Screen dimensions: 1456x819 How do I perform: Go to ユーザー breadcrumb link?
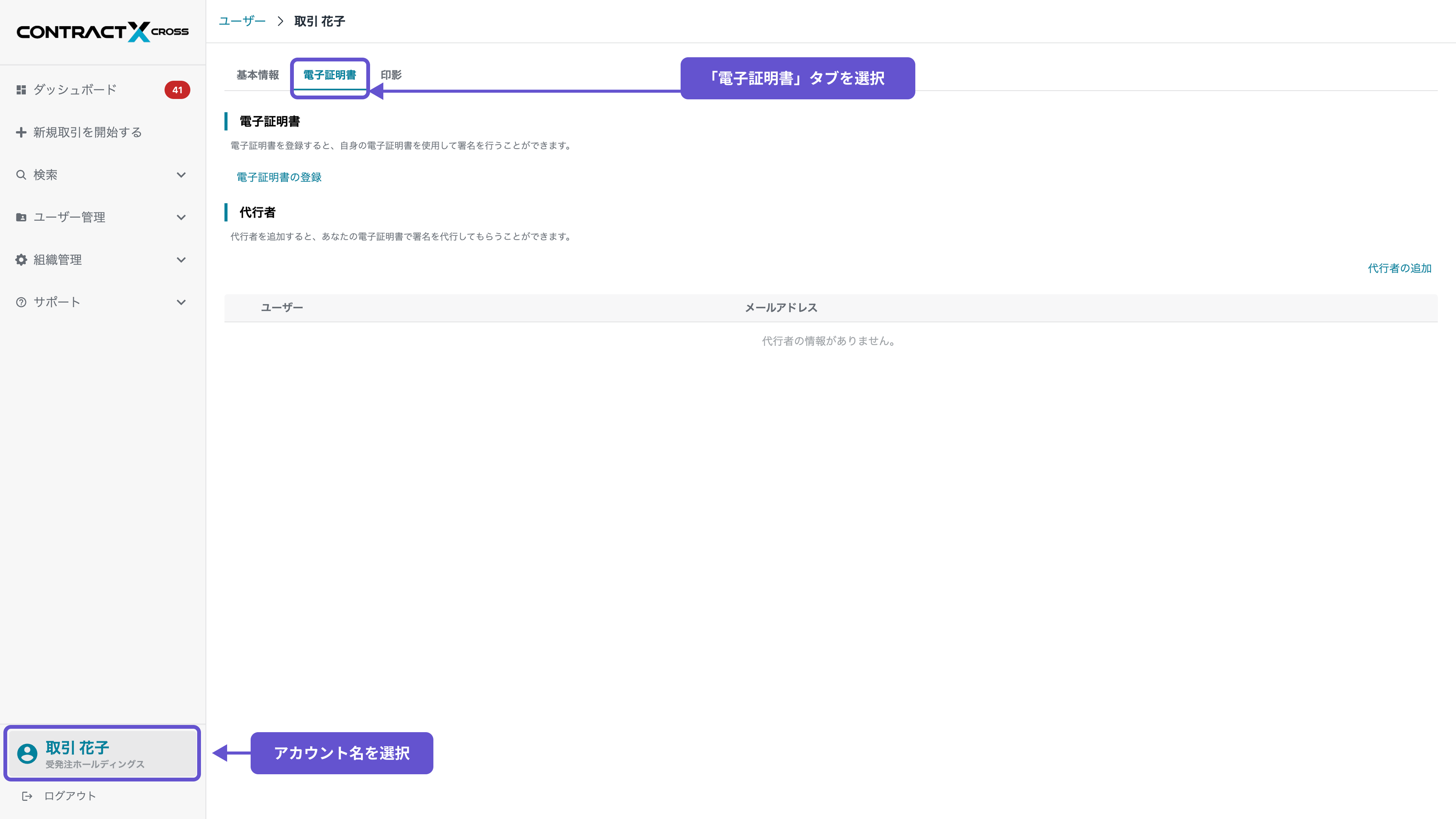tap(242, 21)
